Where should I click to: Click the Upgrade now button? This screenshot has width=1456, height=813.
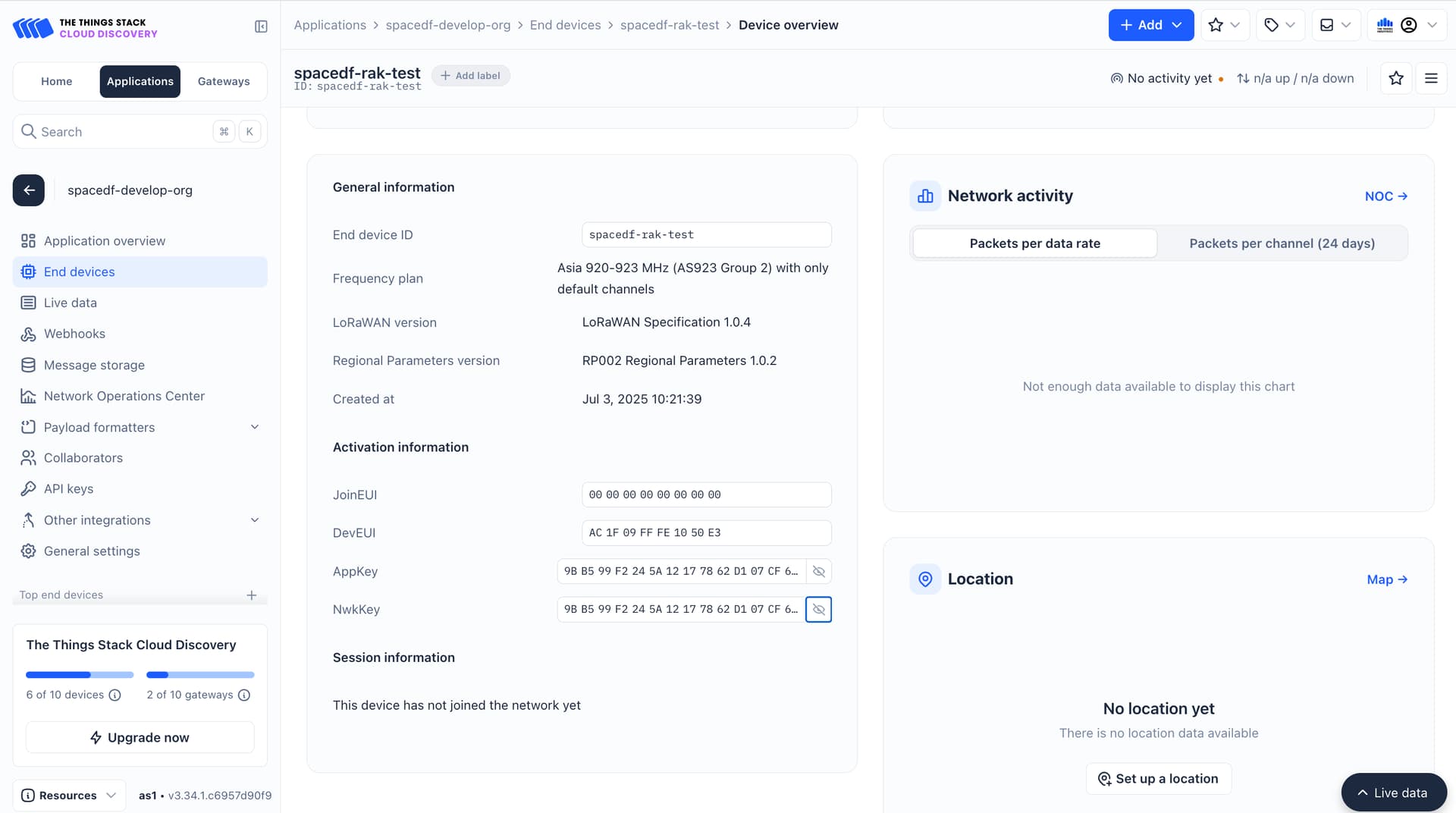[x=140, y=737]
